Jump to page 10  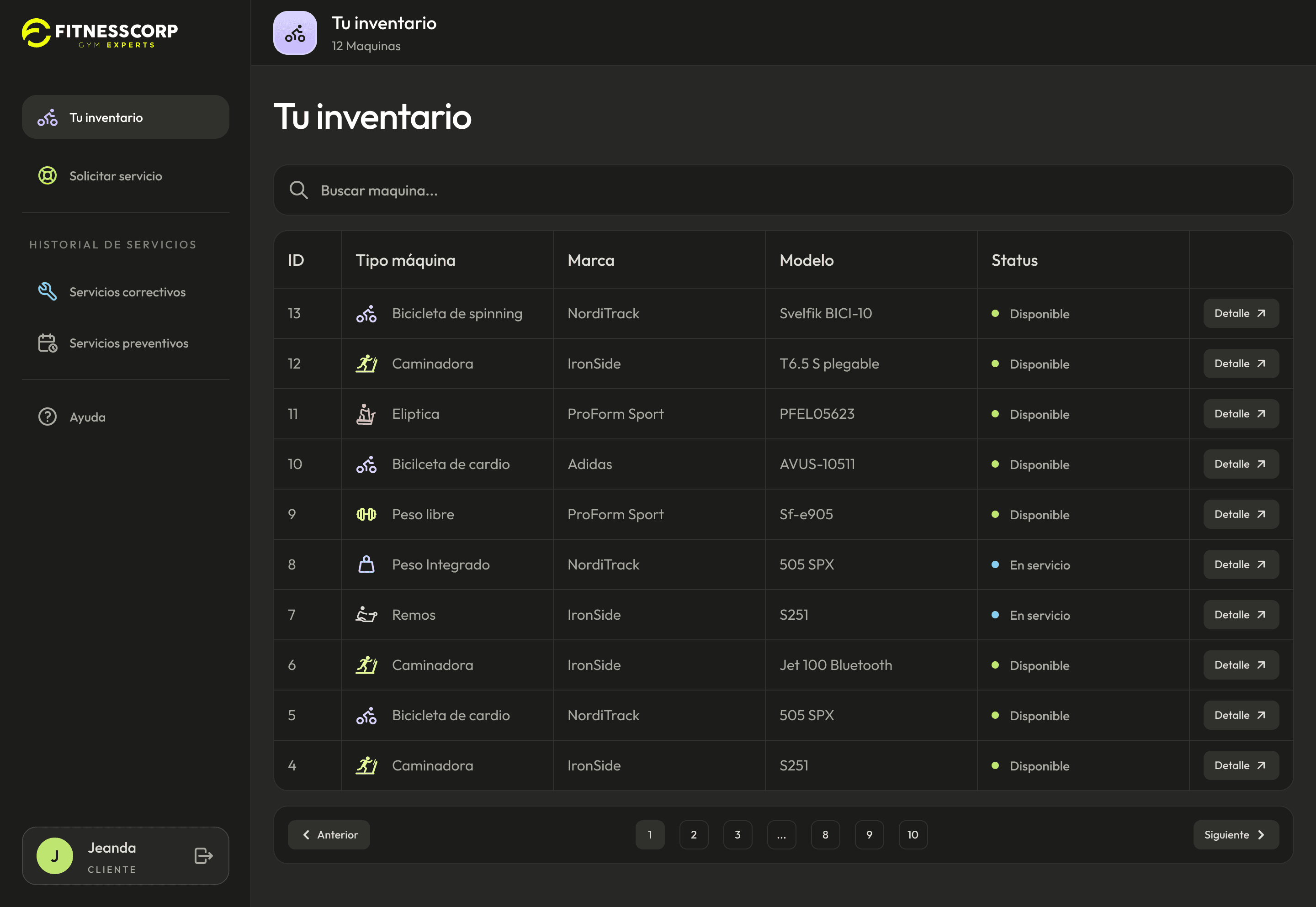(913, 835)
